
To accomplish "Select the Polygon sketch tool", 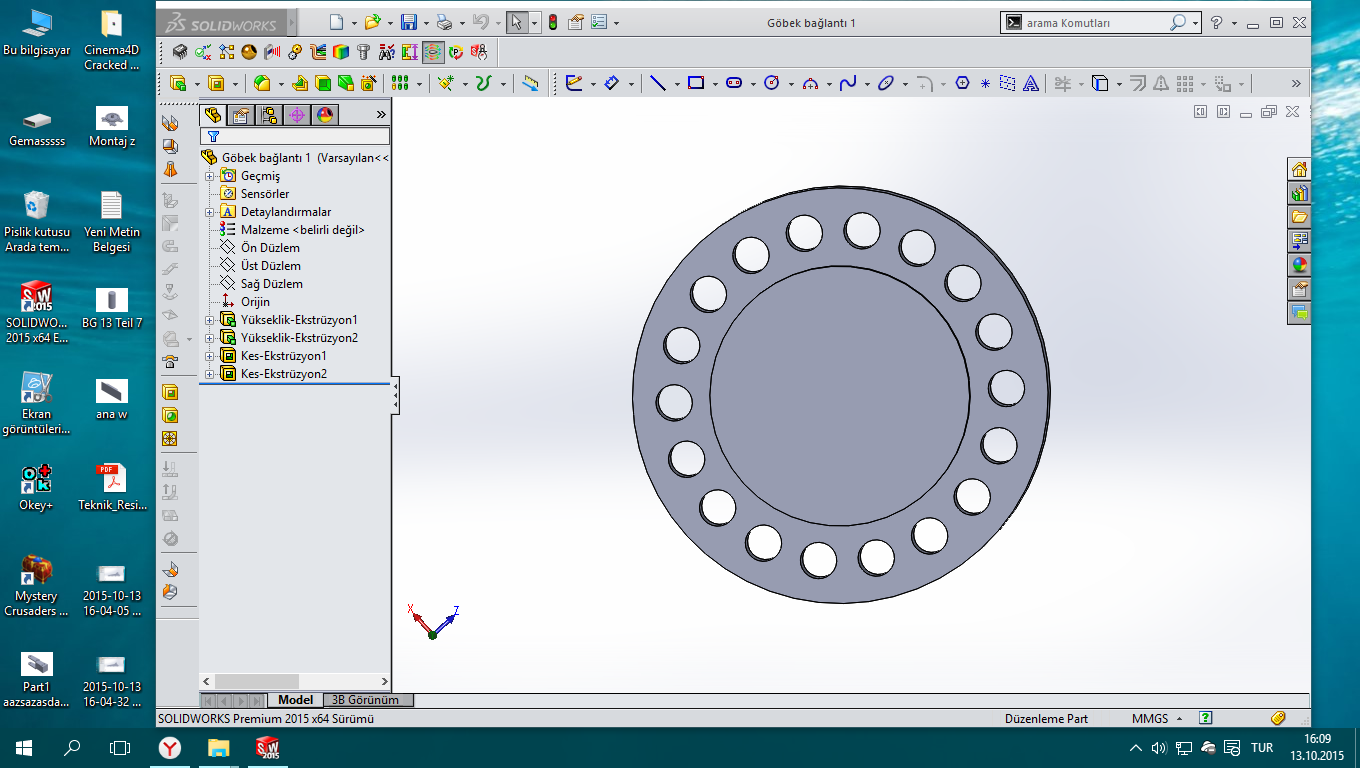I will 962,84.
